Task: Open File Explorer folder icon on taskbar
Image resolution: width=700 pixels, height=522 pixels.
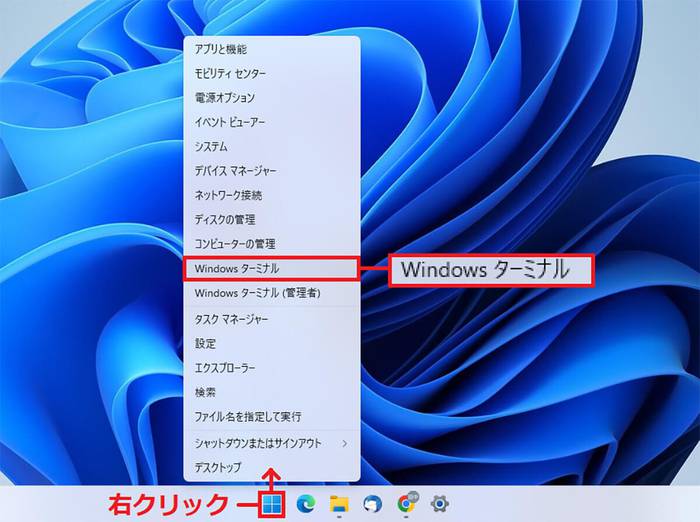Action: point(339,504)
